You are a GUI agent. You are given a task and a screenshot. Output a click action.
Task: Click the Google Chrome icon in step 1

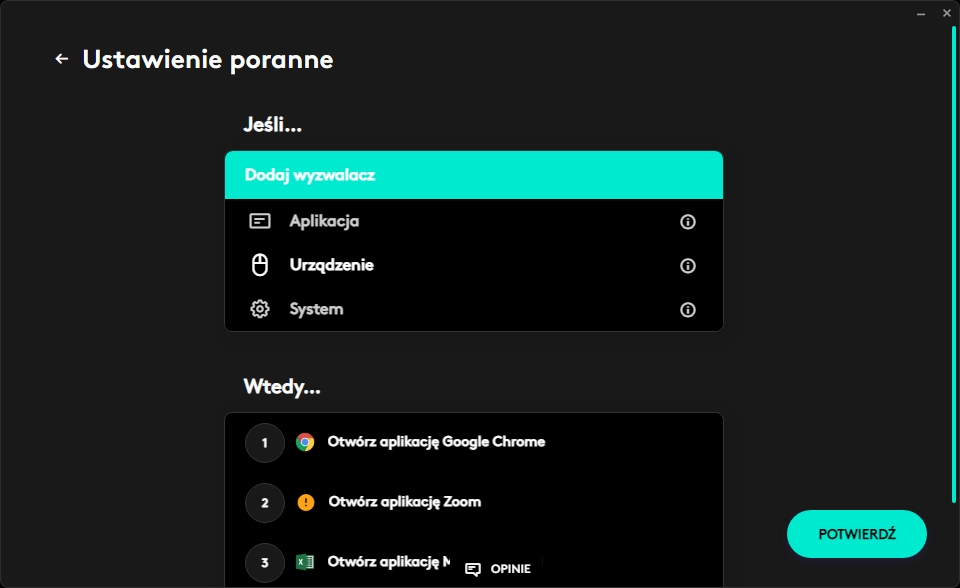[305, 442]
